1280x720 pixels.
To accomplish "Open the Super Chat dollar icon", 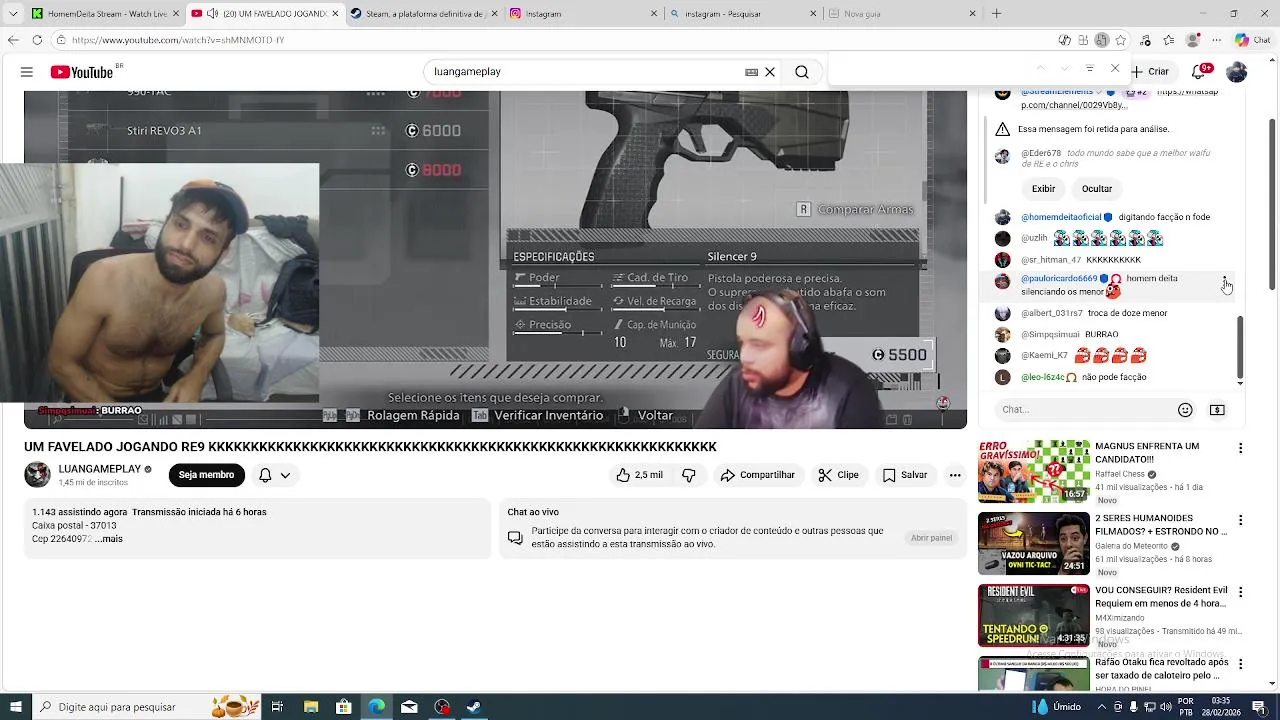I will (1217, 409).
